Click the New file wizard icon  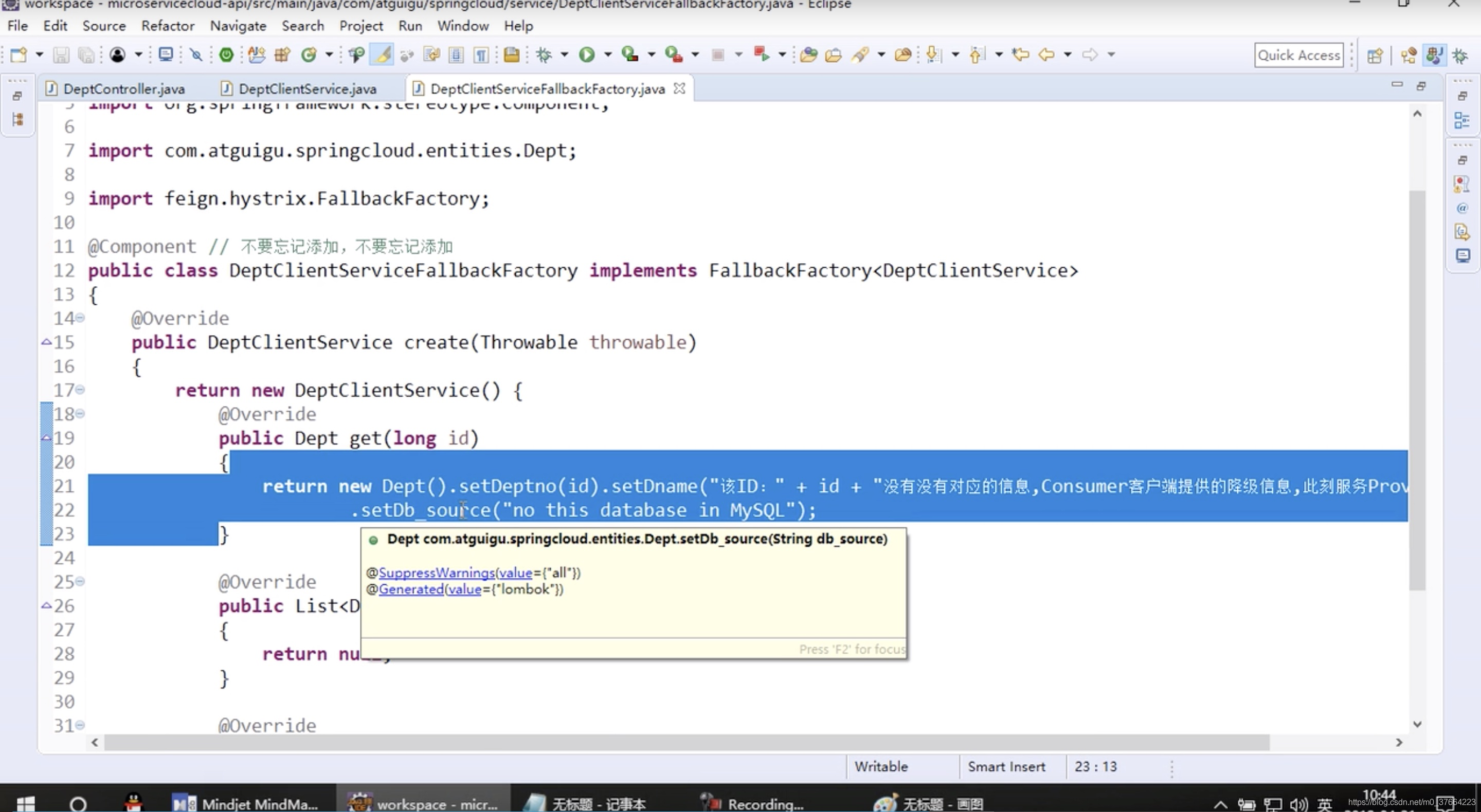coord(19,55)
